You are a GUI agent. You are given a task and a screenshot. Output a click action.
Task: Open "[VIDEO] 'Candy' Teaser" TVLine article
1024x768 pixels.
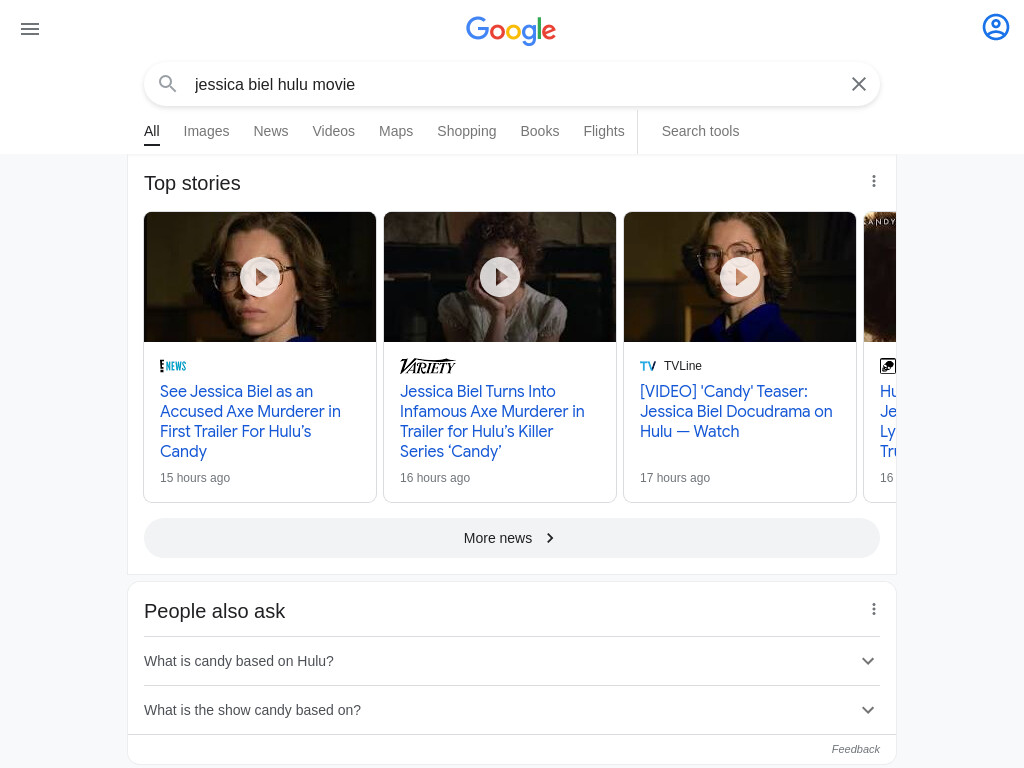tap(736, 411)
